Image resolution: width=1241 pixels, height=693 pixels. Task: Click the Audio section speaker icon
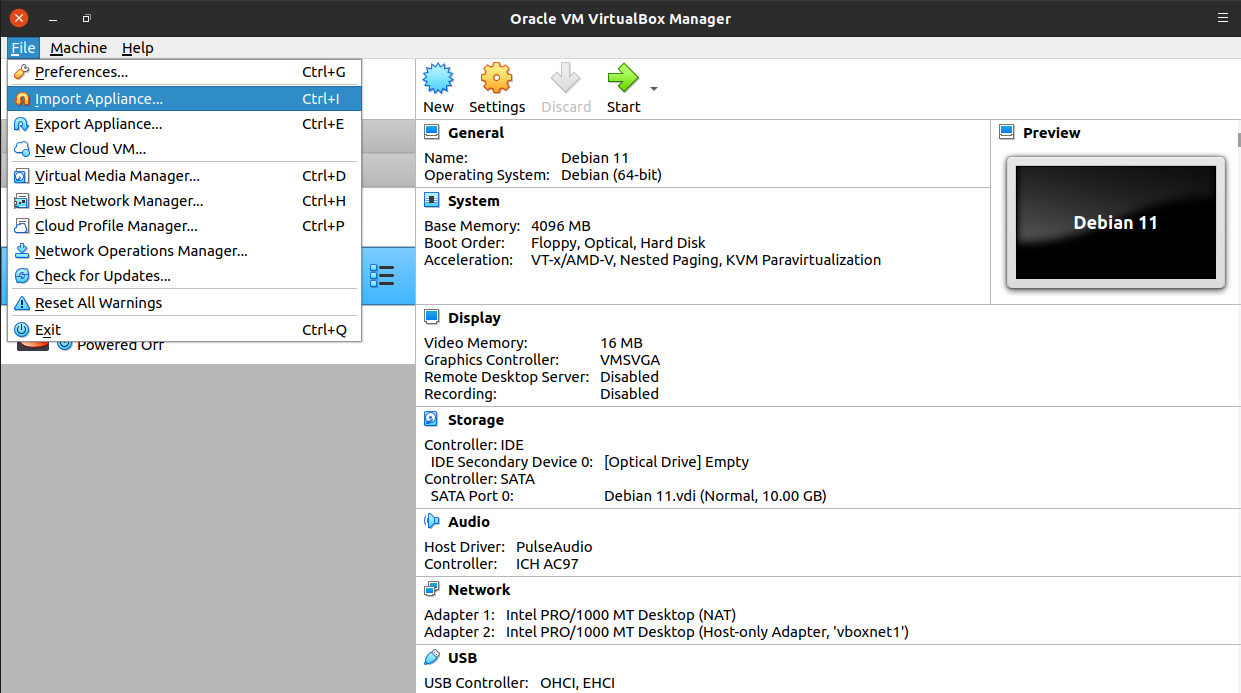click(432, 521)
